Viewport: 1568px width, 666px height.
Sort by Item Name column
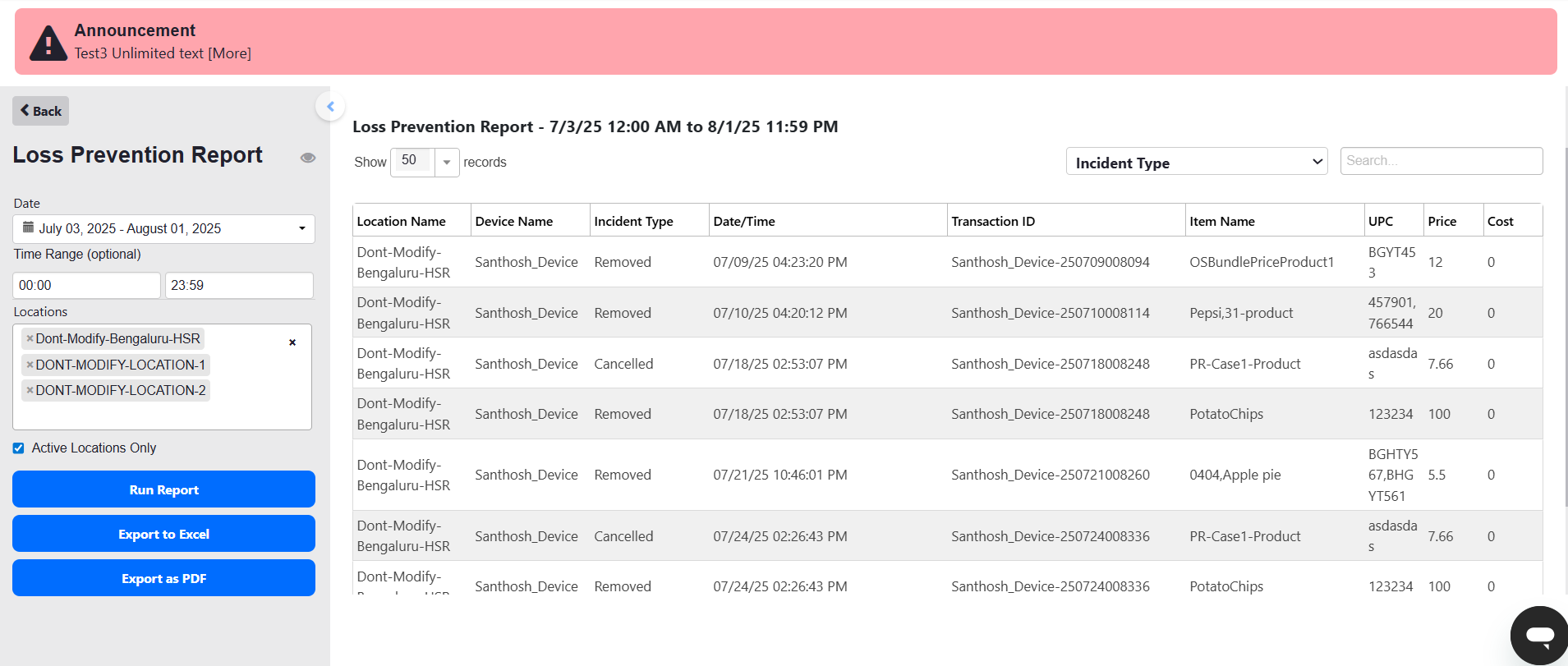[1275, 221]
